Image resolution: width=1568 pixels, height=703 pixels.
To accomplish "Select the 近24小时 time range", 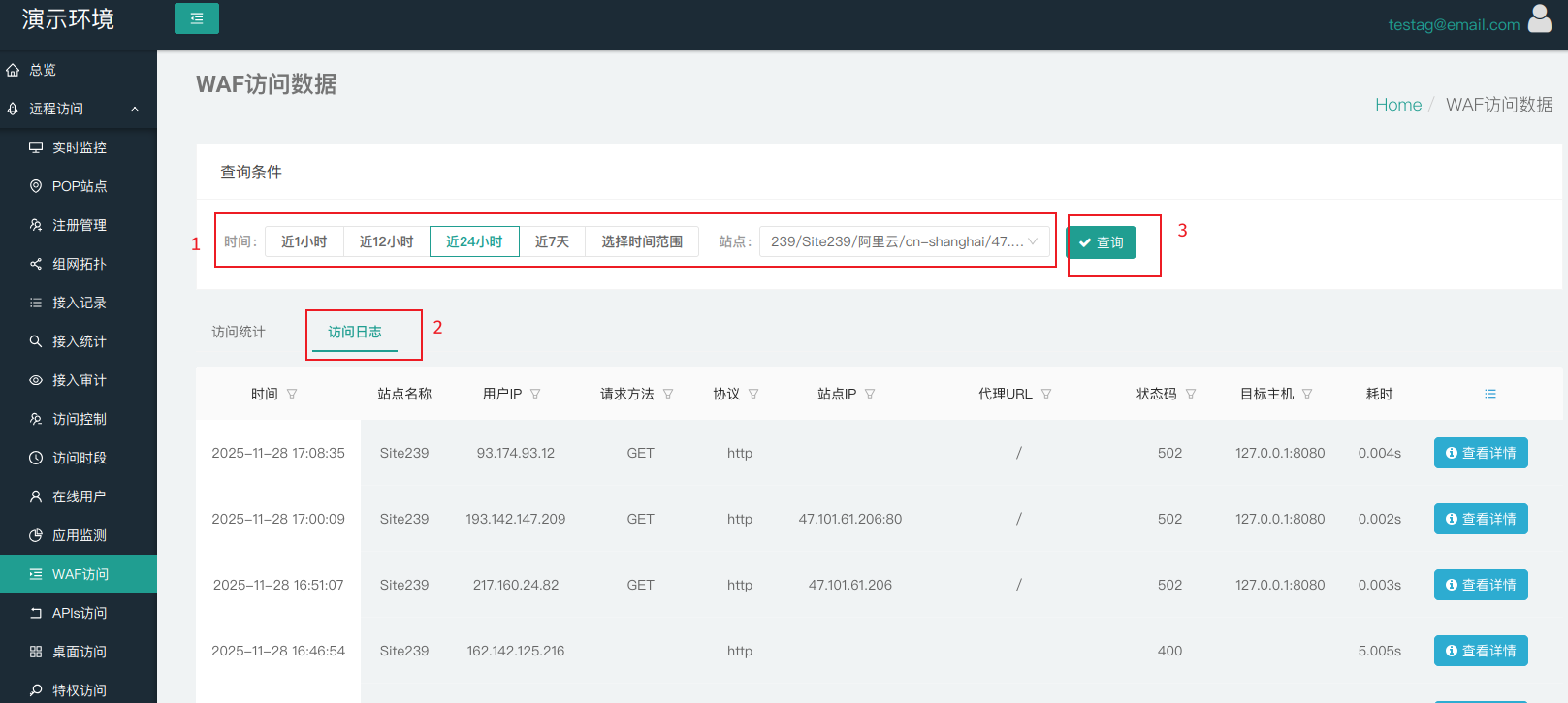I will point(474,241).
